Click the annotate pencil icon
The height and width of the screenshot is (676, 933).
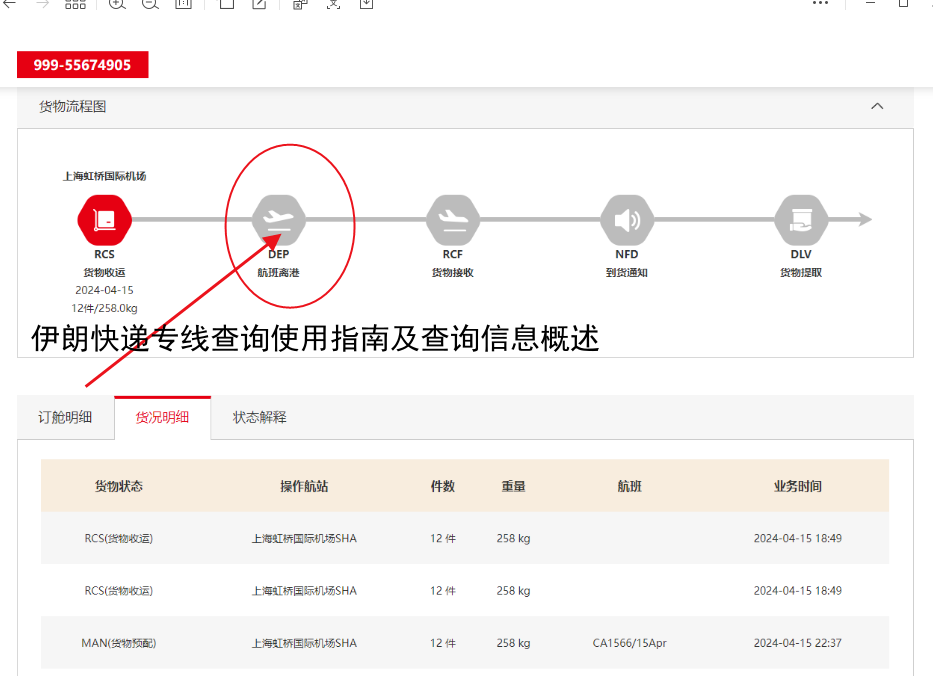click(258, 5)
